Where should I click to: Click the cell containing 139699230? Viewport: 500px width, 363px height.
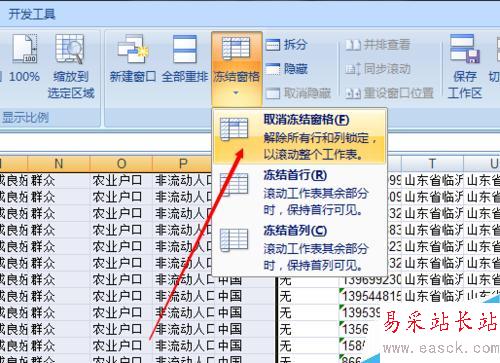click(371, 280)
